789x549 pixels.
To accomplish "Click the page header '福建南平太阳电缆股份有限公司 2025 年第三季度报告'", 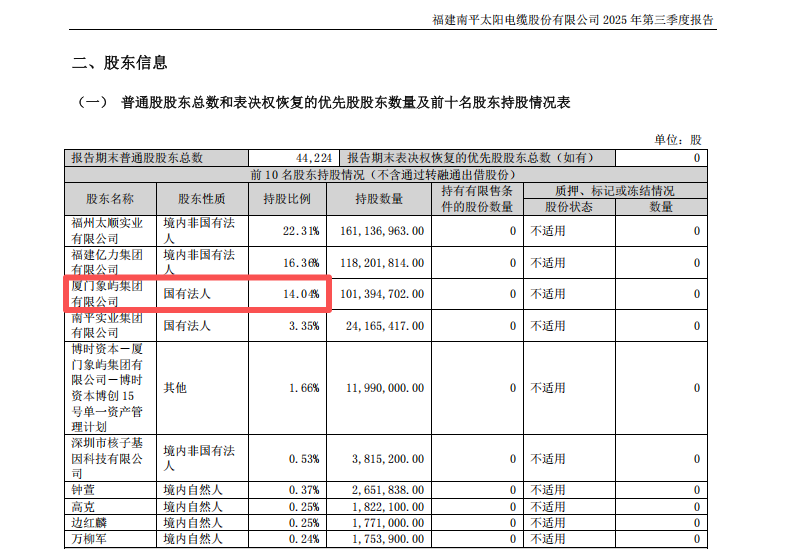I will click(573, 20).
